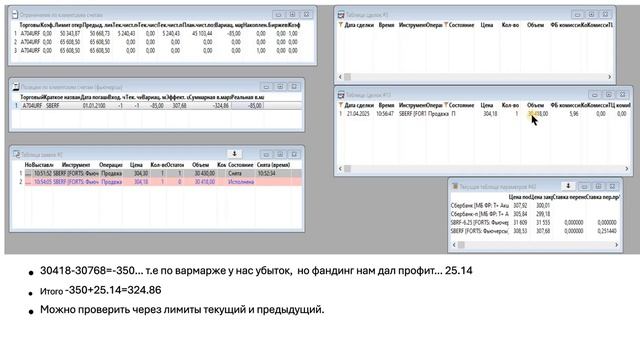Close the Ограничения по клиентским счетам window

point(306,14)
